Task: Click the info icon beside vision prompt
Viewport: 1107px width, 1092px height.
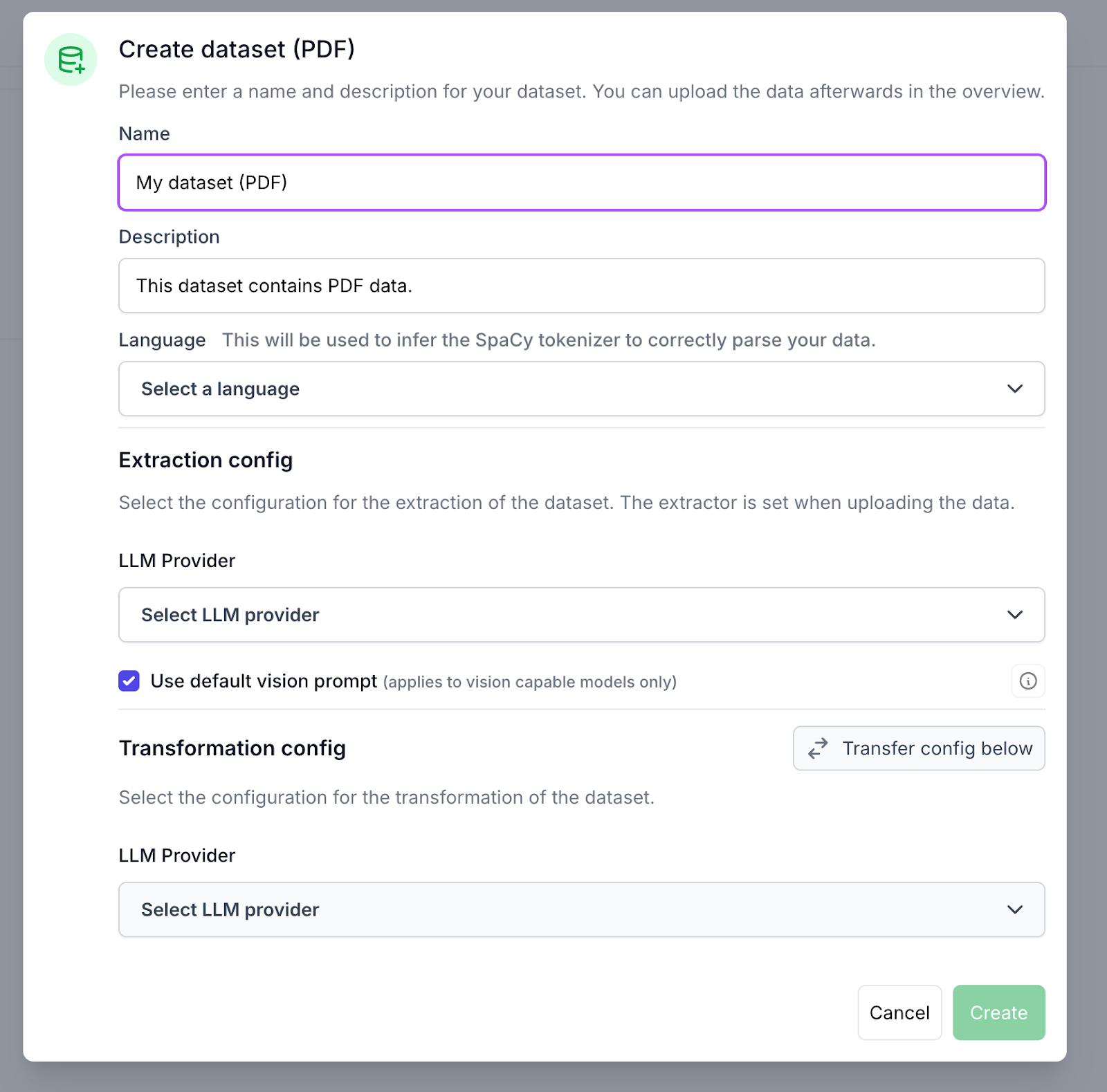Action: (1028, 681)
